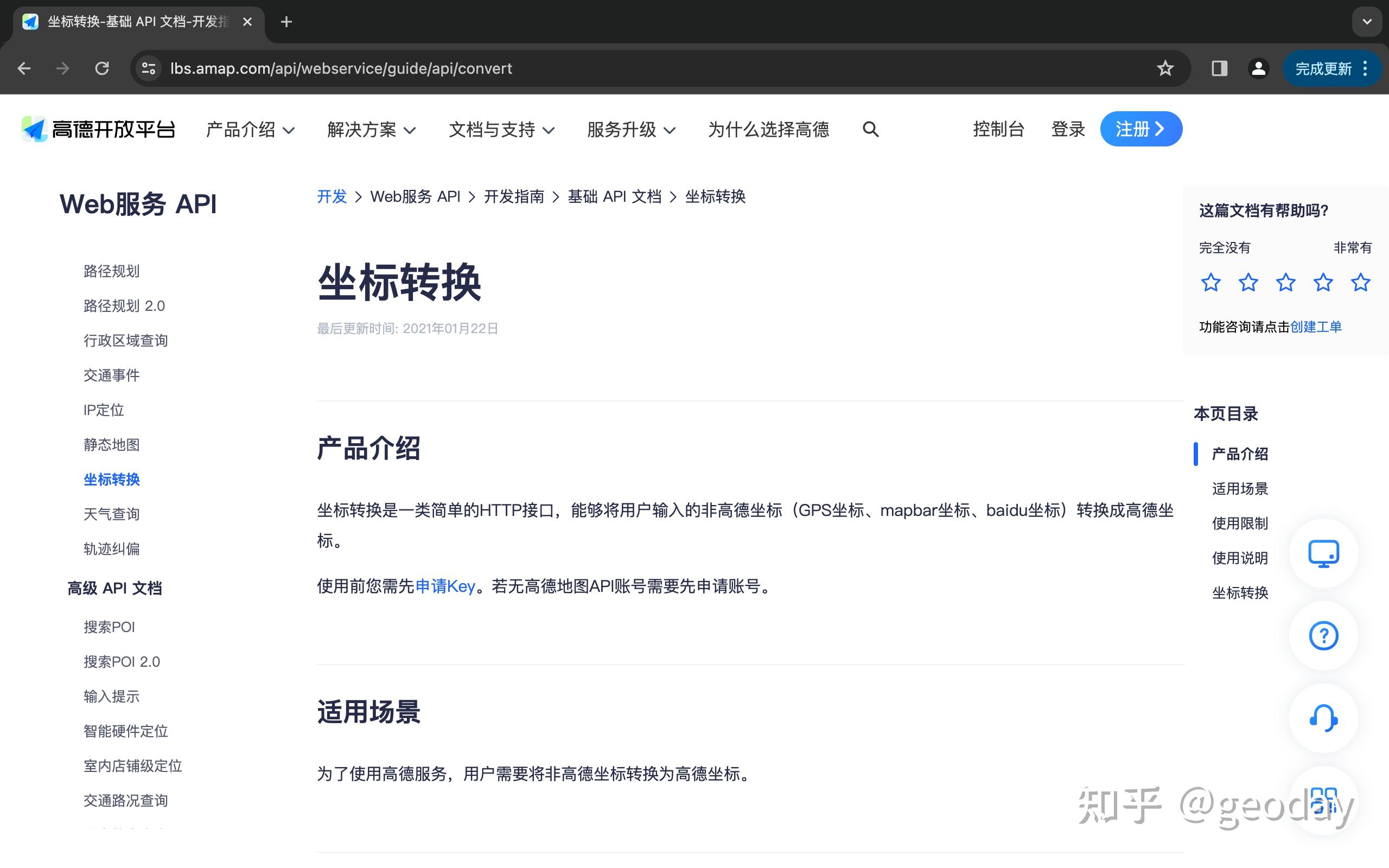The height and width of the screenshot is (868, 1389).
Task: Open 为什么选择高德 in the top nav
Action: pos(768,130)
